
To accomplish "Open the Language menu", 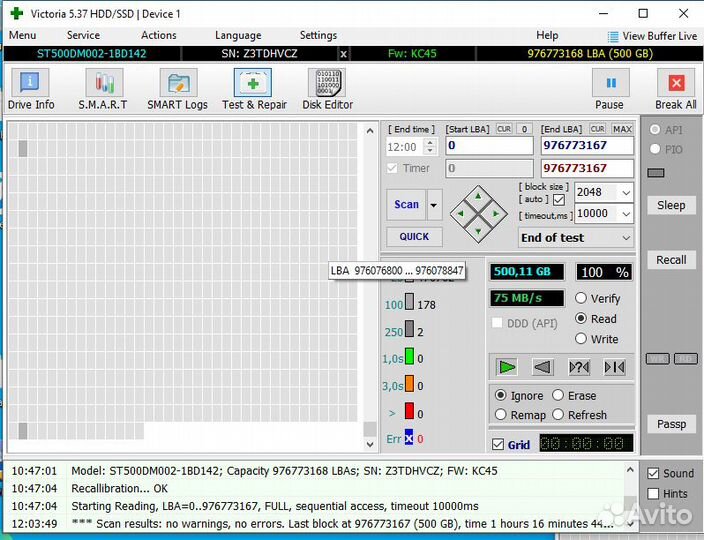I will (x=238, y=35).
